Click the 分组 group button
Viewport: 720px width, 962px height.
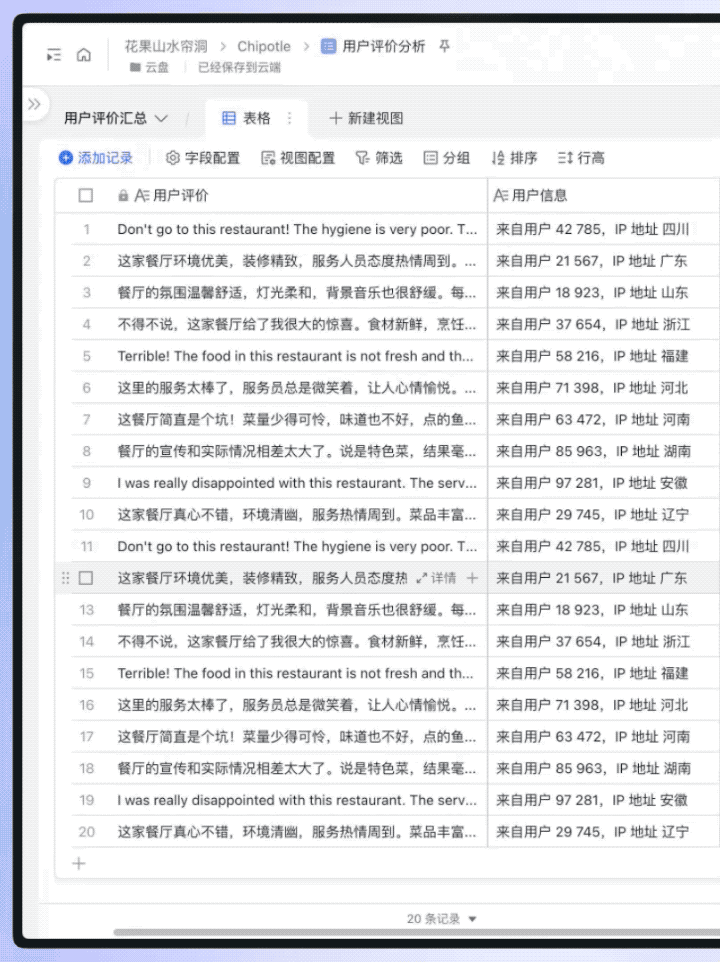pos(447,158)
